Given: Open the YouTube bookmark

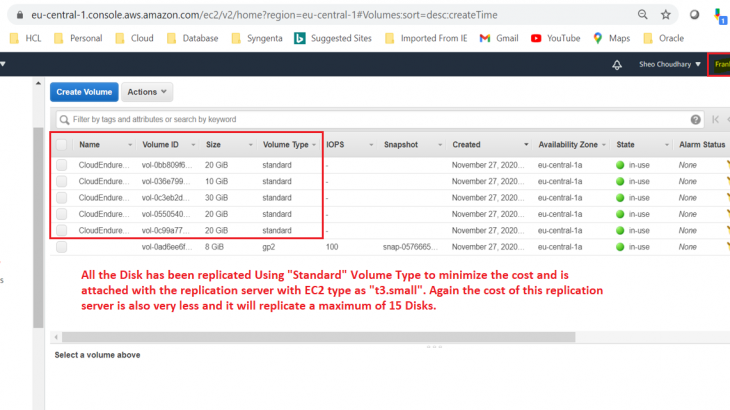Looking at the screenshot, I should 555,38.
